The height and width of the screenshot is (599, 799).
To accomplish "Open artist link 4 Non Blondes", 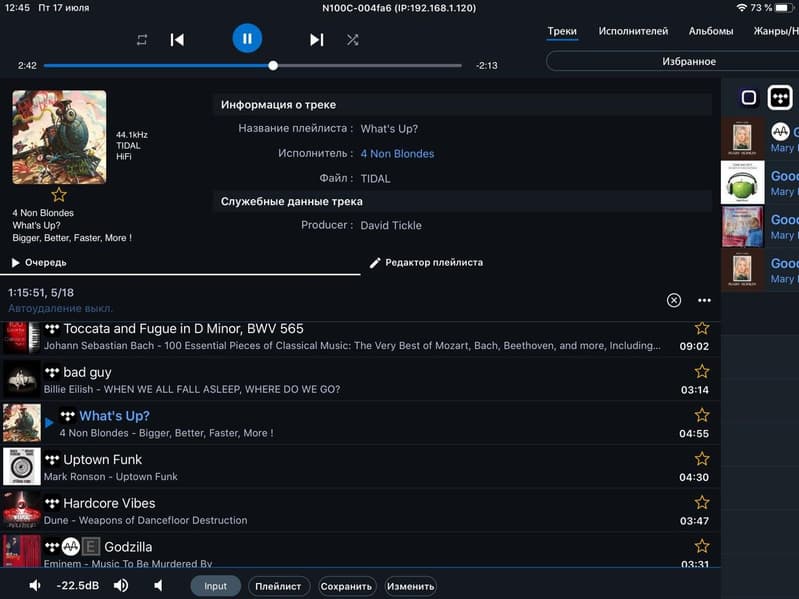I will 397,153.
